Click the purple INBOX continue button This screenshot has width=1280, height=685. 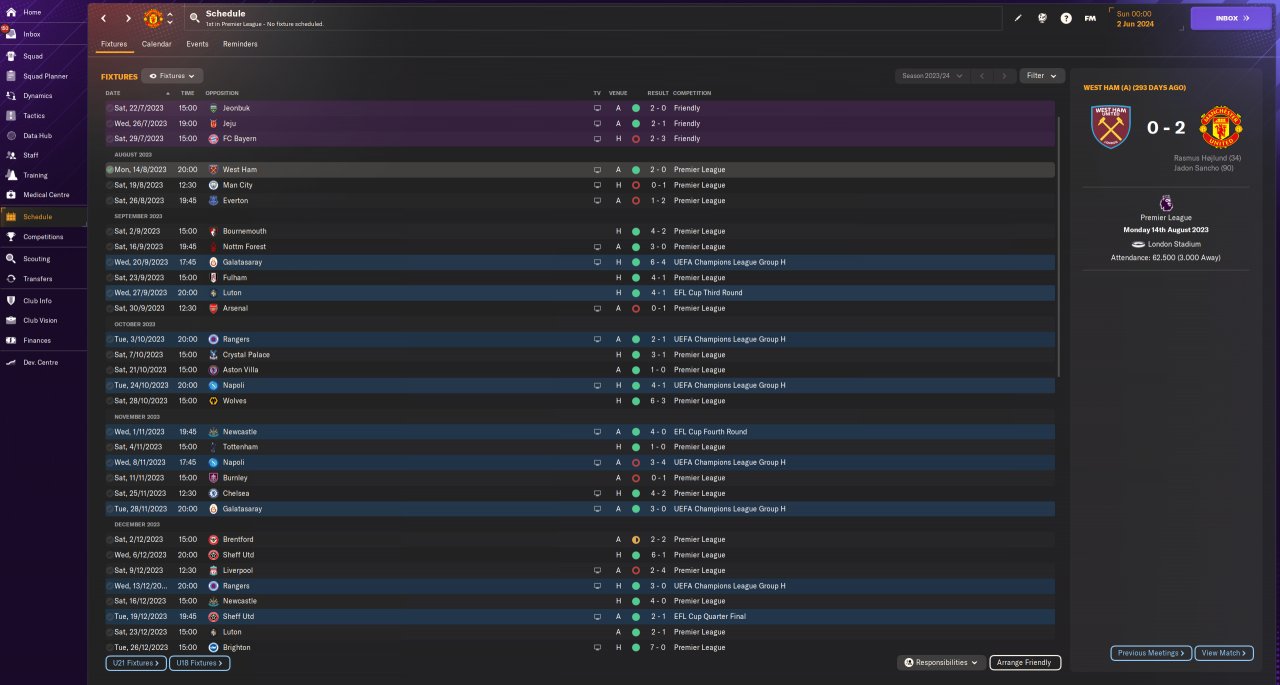click(1231, 18)
